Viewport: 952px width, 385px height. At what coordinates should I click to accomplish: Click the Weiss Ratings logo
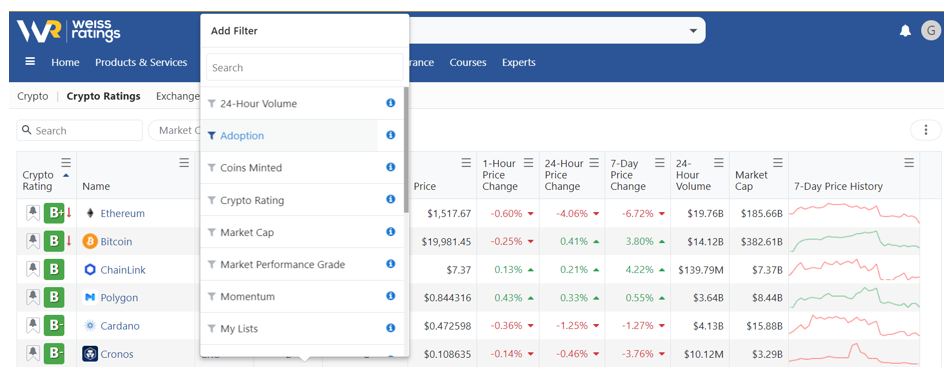coord(68,30)
